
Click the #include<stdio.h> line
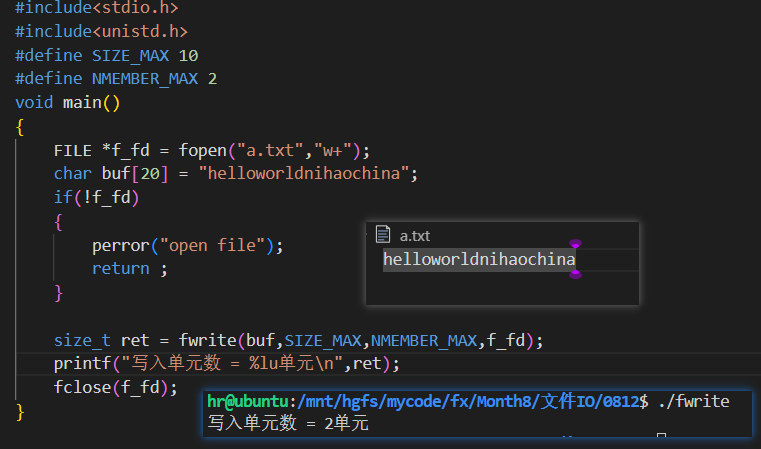pyautogui.click(x=97, y=7)
